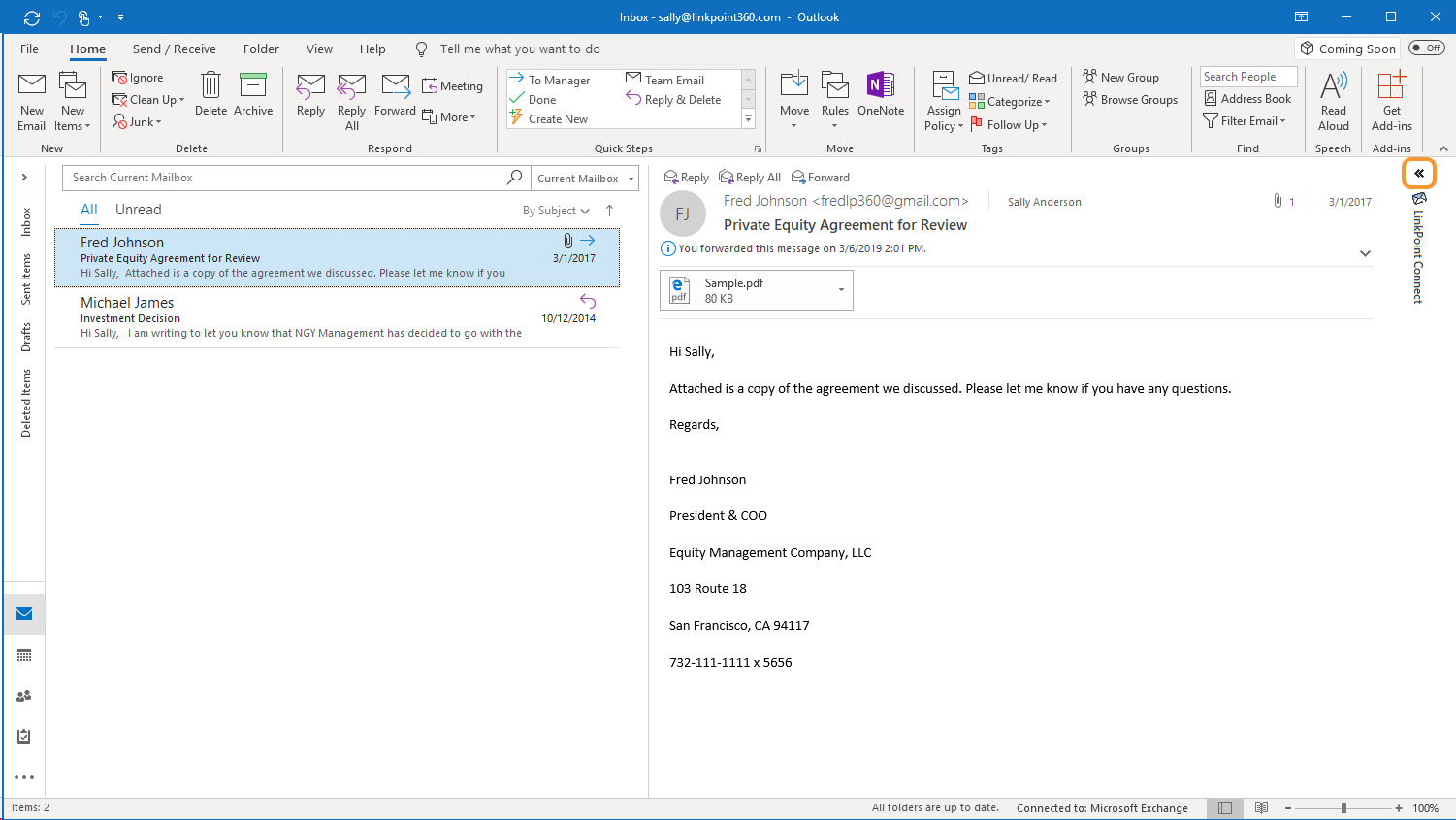Open the Filter Email dropdown
1456x820 pixels.
(x=1244, y=121)
